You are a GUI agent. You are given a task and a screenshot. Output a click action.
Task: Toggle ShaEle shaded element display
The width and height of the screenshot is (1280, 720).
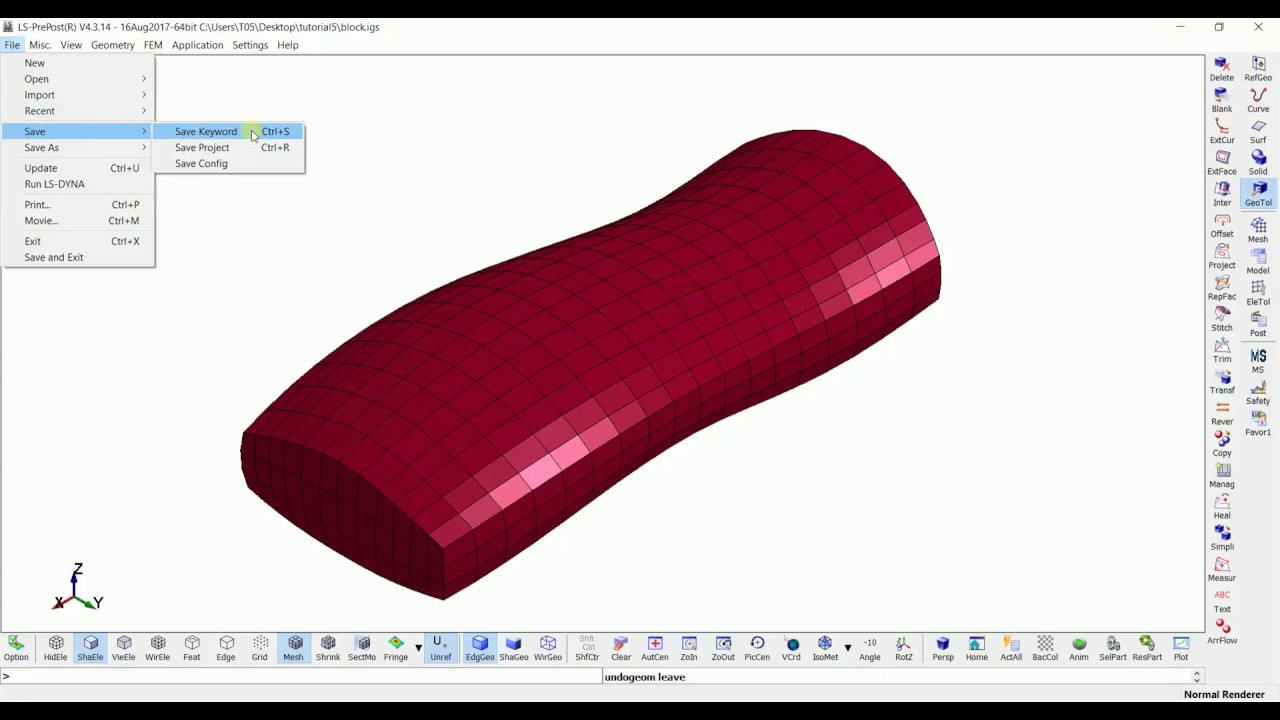coord(90,648)
